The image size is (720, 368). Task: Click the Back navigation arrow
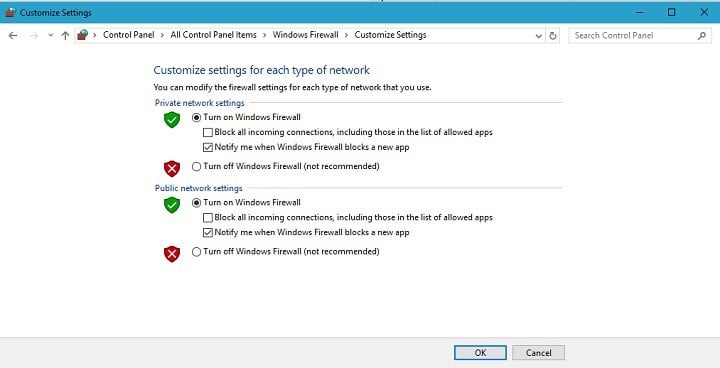click(x=13, y=35)
